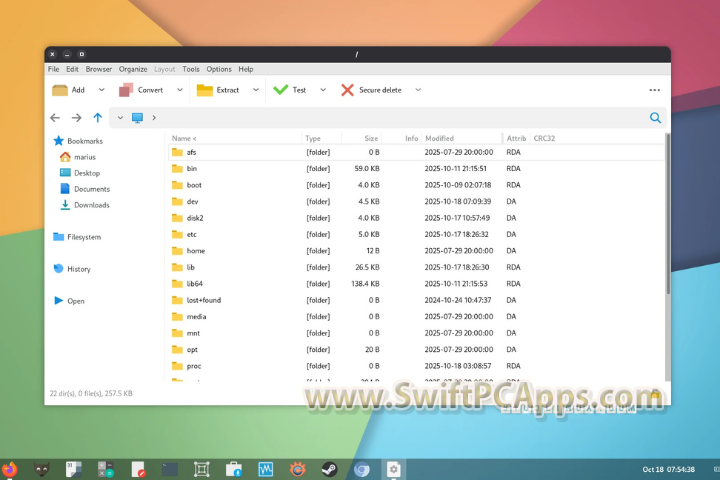Open the File menu
The width and height of the screenshot is (720, 480).
(x=54, y=69)
